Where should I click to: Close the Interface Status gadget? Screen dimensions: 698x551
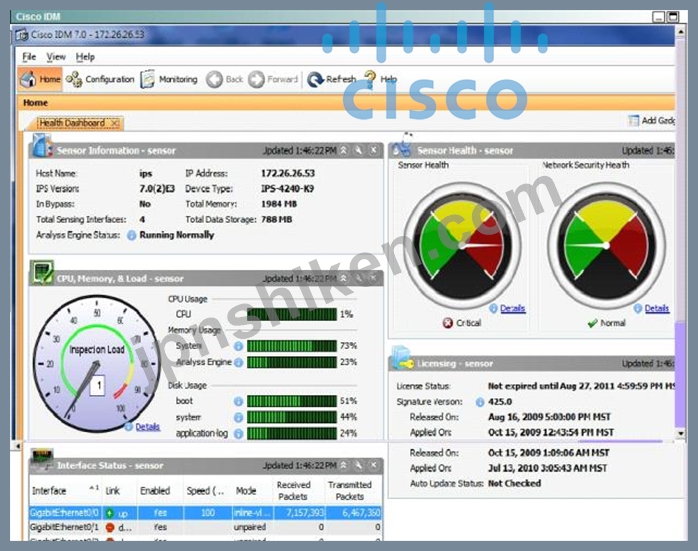pos(373,466)
